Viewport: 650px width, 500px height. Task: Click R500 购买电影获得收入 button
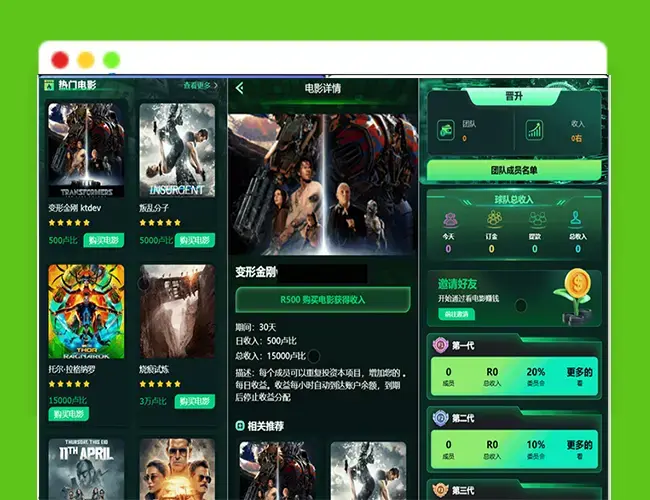pyautogui.click(x=323, y=300)
